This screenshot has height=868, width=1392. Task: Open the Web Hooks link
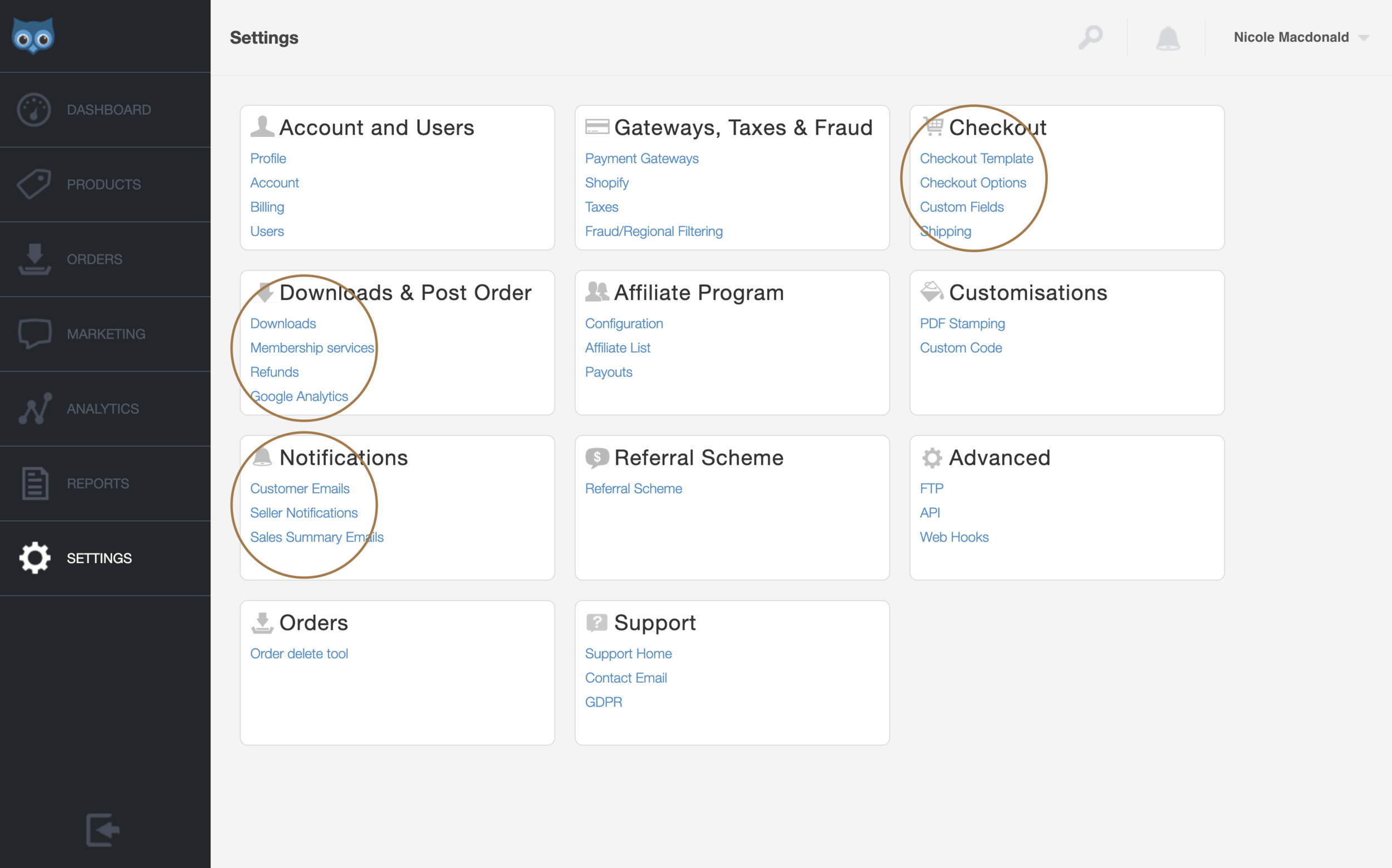[954, 537]
